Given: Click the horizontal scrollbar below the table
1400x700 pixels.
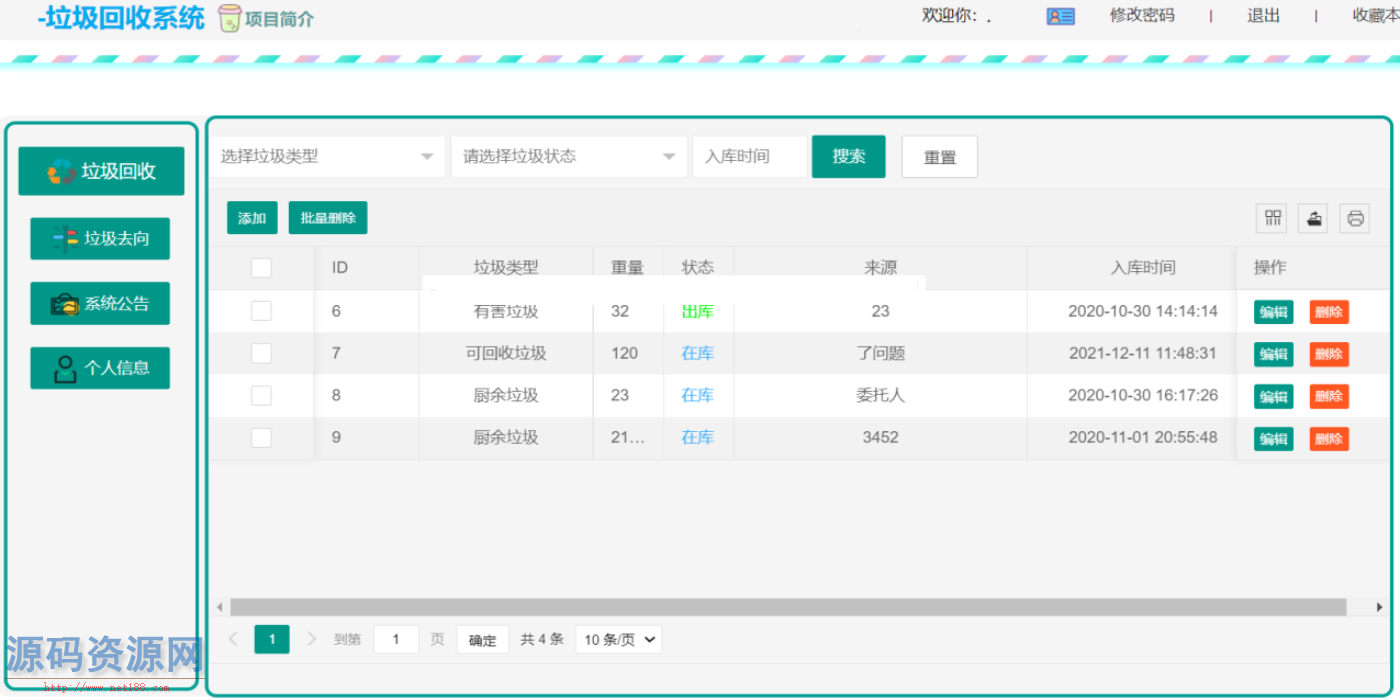Looking at the screenshot, I should [787, 607].
